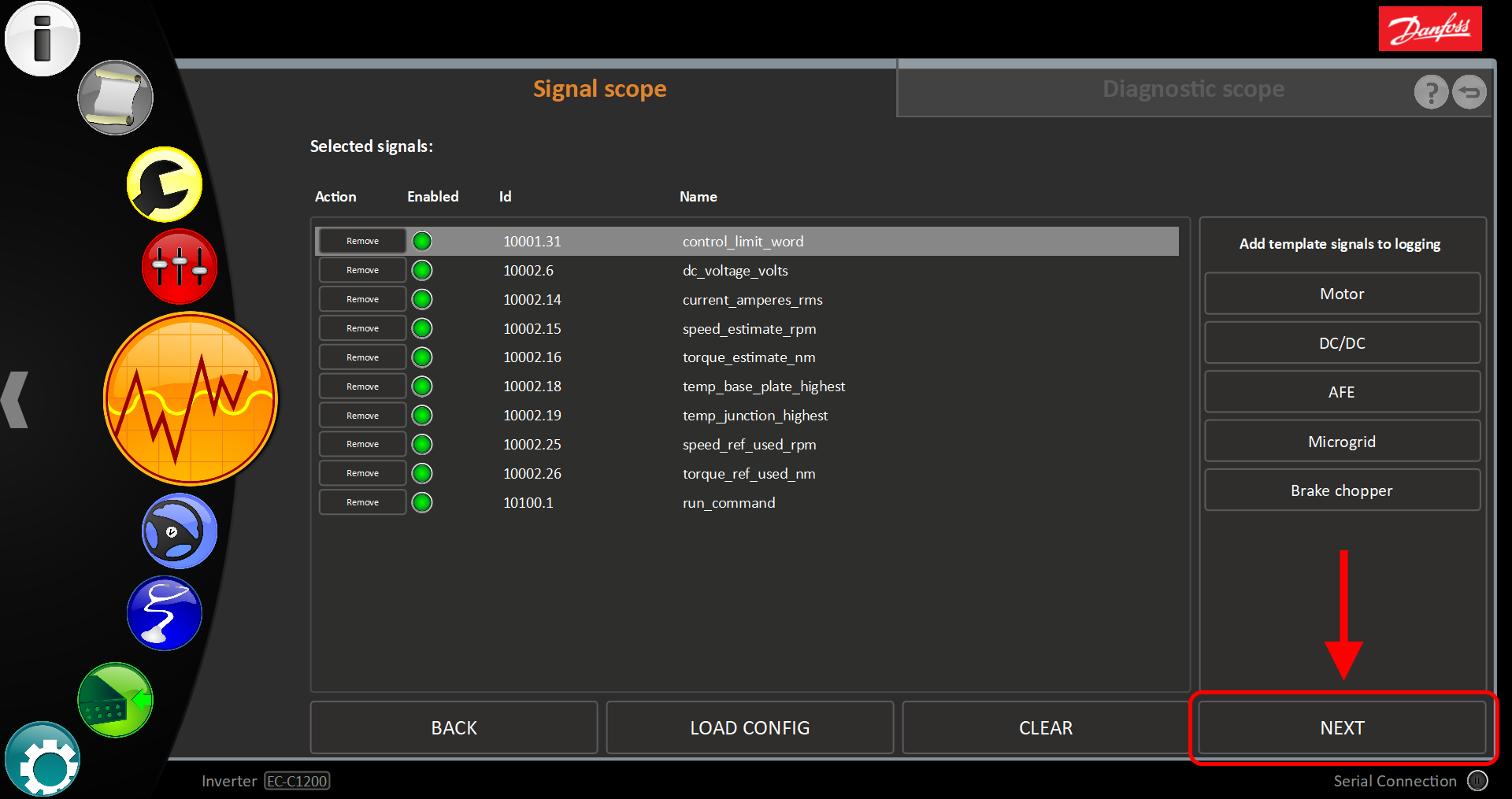Select the current_amperes_rms signal name
1512x799 pixels.
click(x=753, y=300)
